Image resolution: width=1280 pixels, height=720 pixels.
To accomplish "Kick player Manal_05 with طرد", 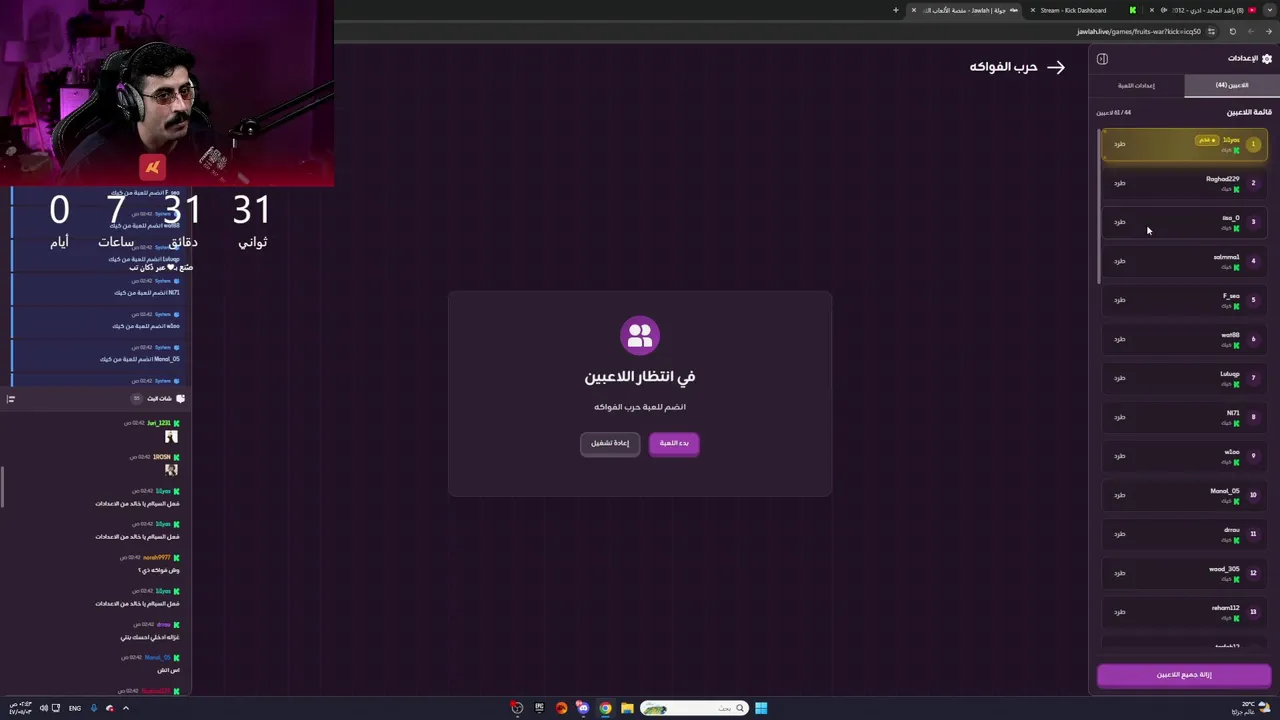I will [1120, 495].
